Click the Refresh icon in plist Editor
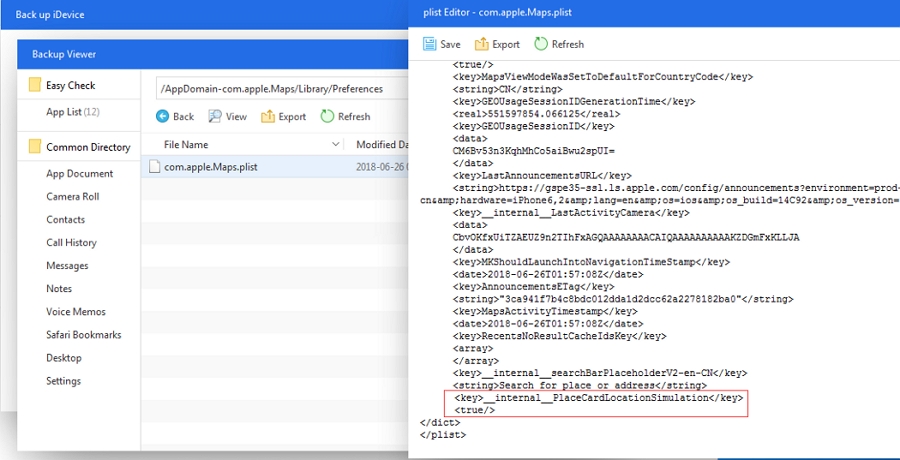The width and height of the screenshot is (900, 460). point(541,44)
